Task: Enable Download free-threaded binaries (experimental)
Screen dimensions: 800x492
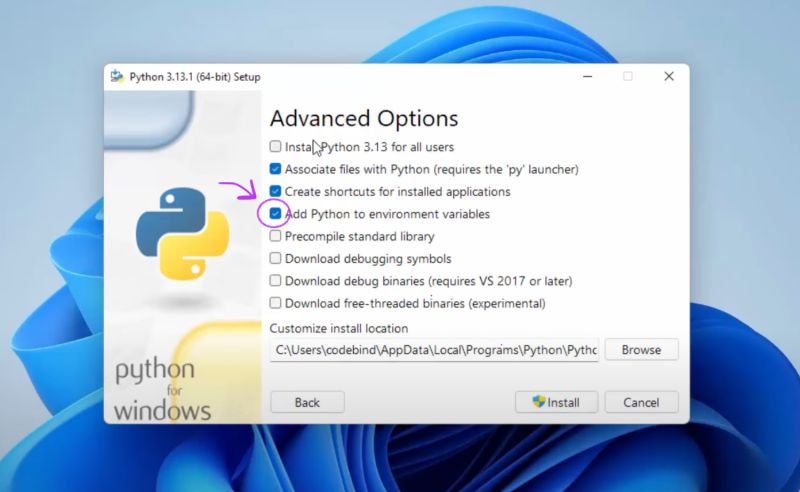Action: click(276, 303)
